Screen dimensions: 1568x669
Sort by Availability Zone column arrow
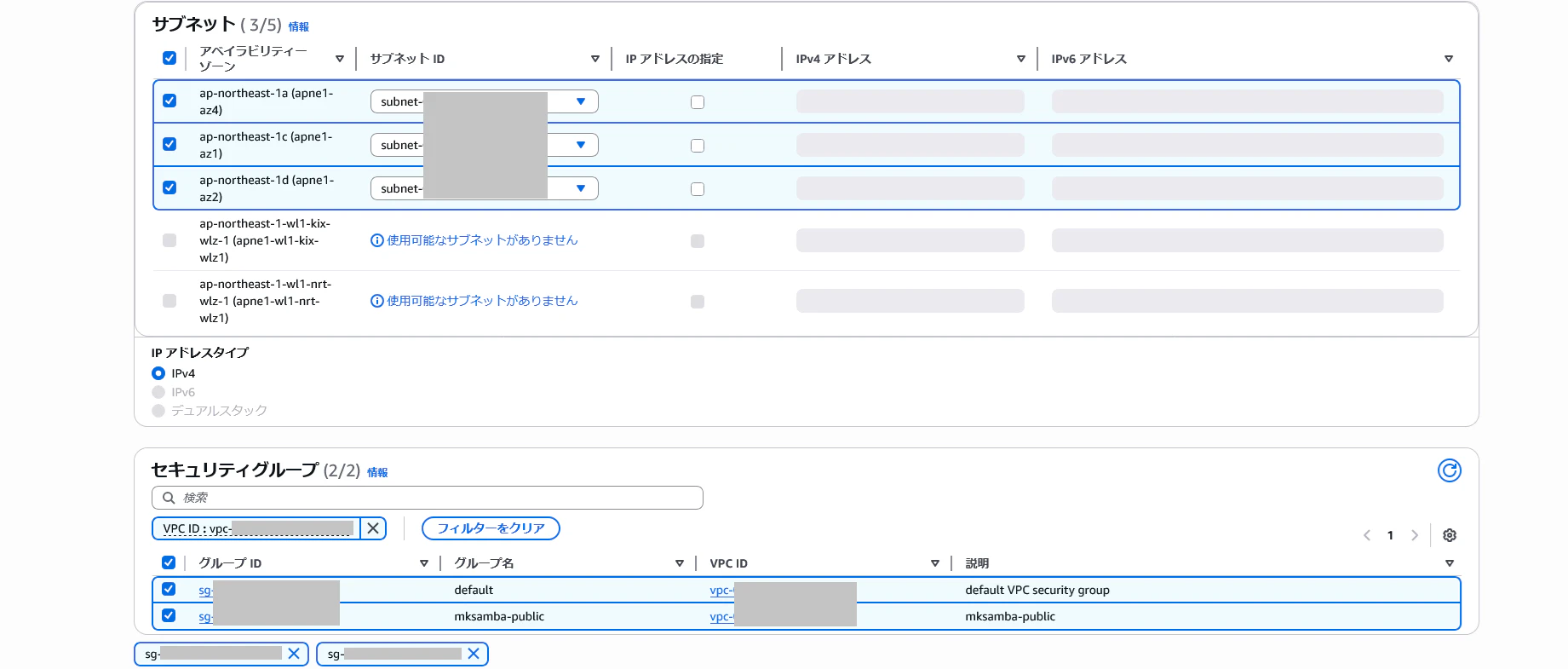point(340,59)
